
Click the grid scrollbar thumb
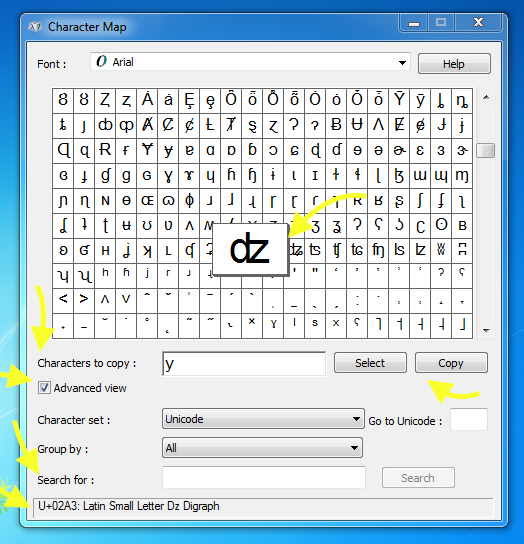click(x=485, y=151)
